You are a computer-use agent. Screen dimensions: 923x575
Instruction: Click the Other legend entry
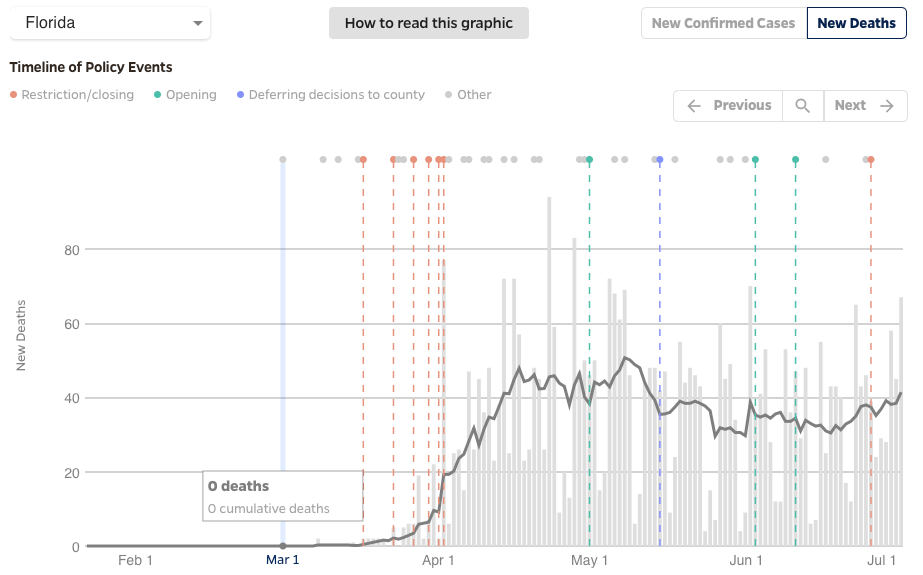tap(468, 95)
